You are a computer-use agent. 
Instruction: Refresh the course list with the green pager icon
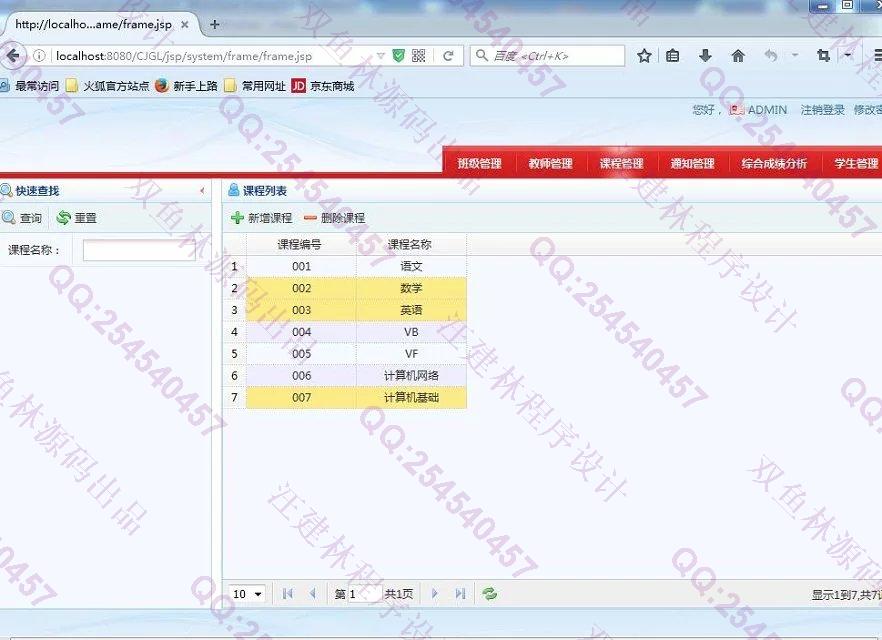coord(489,593)
